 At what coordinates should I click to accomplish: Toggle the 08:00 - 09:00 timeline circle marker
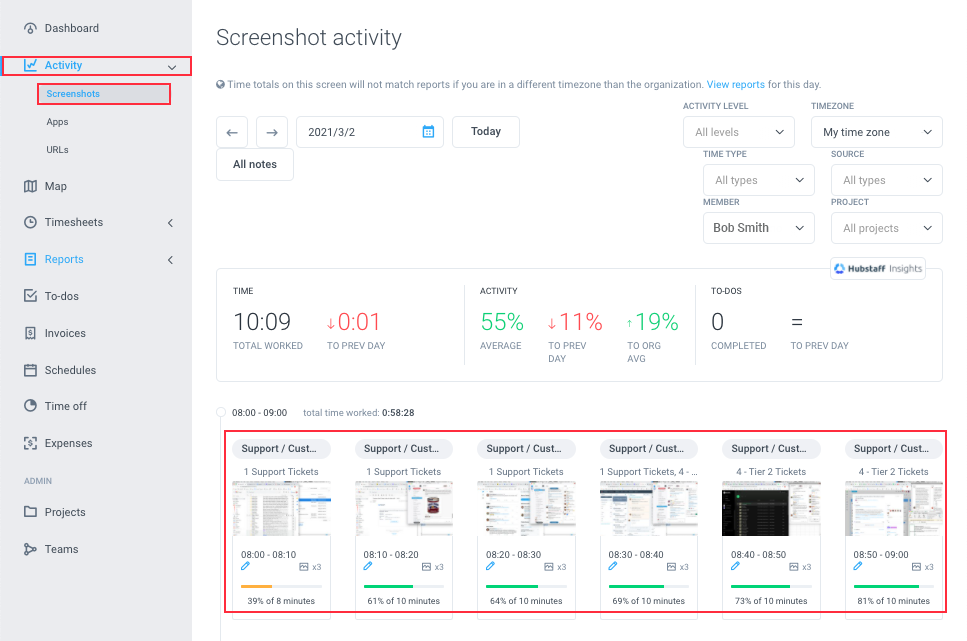coord(221,412)
